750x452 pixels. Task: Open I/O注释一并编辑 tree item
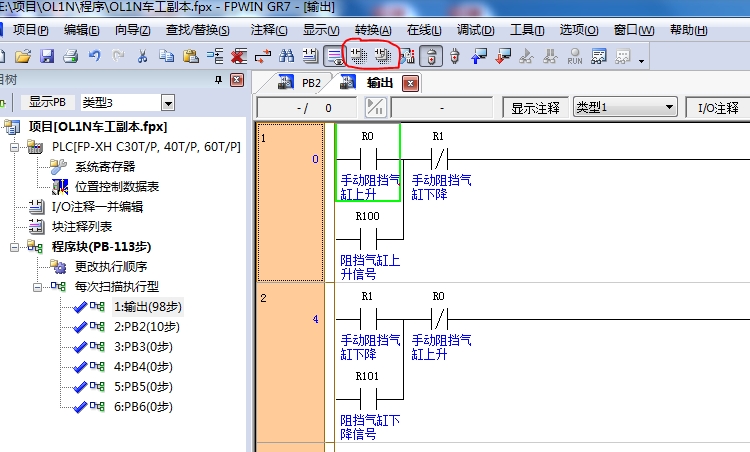pyautogui.click(x=97, y=207)
